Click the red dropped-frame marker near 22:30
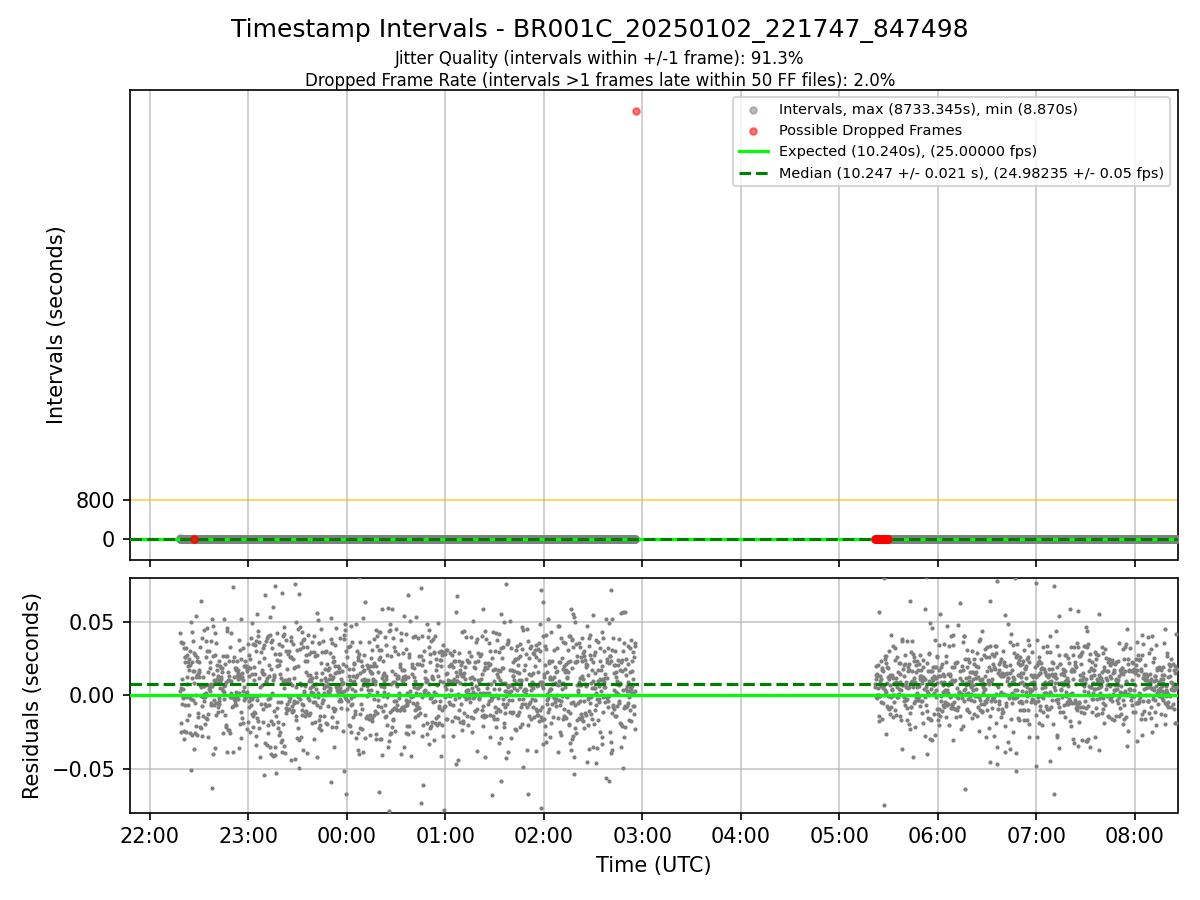 point(194,539)
